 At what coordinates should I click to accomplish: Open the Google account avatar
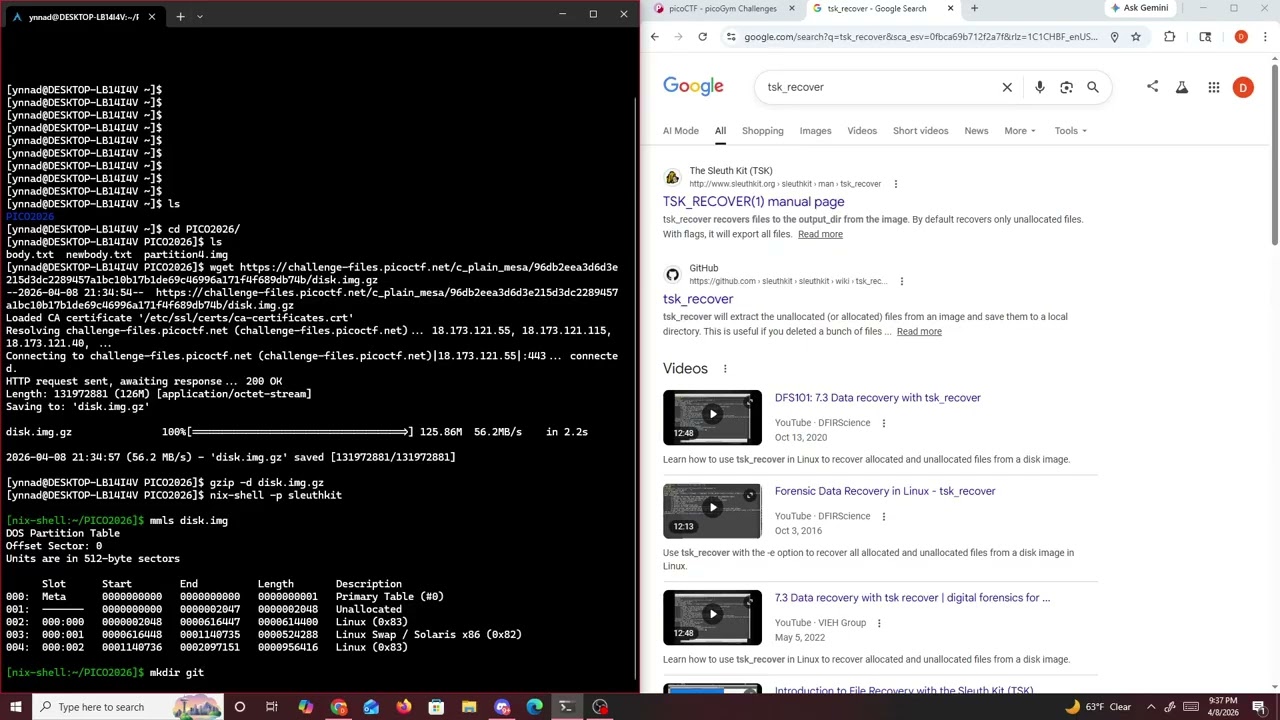(x=1243, y=87)
